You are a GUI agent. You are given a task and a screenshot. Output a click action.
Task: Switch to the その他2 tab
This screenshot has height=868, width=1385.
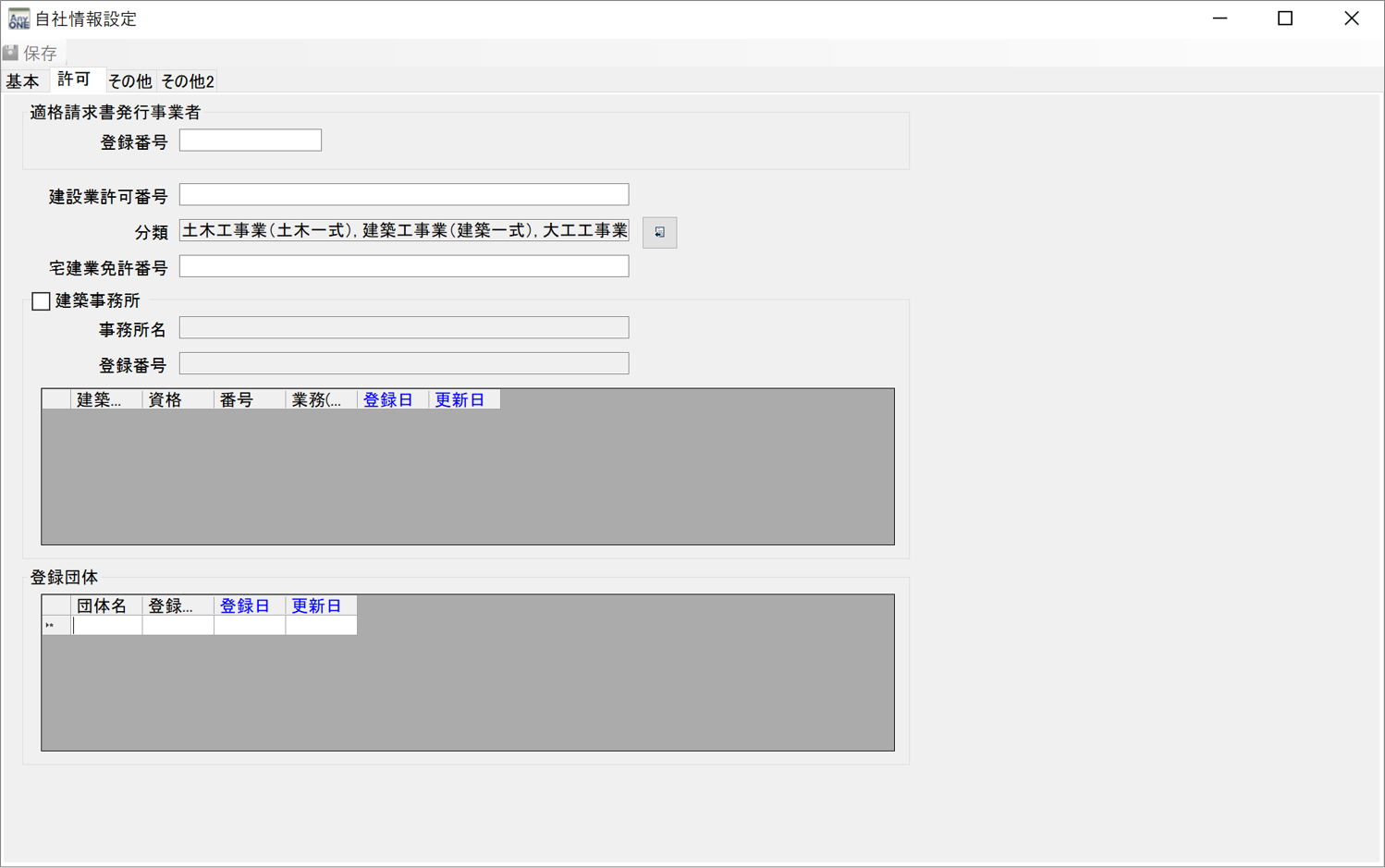(x=188, y=81)
